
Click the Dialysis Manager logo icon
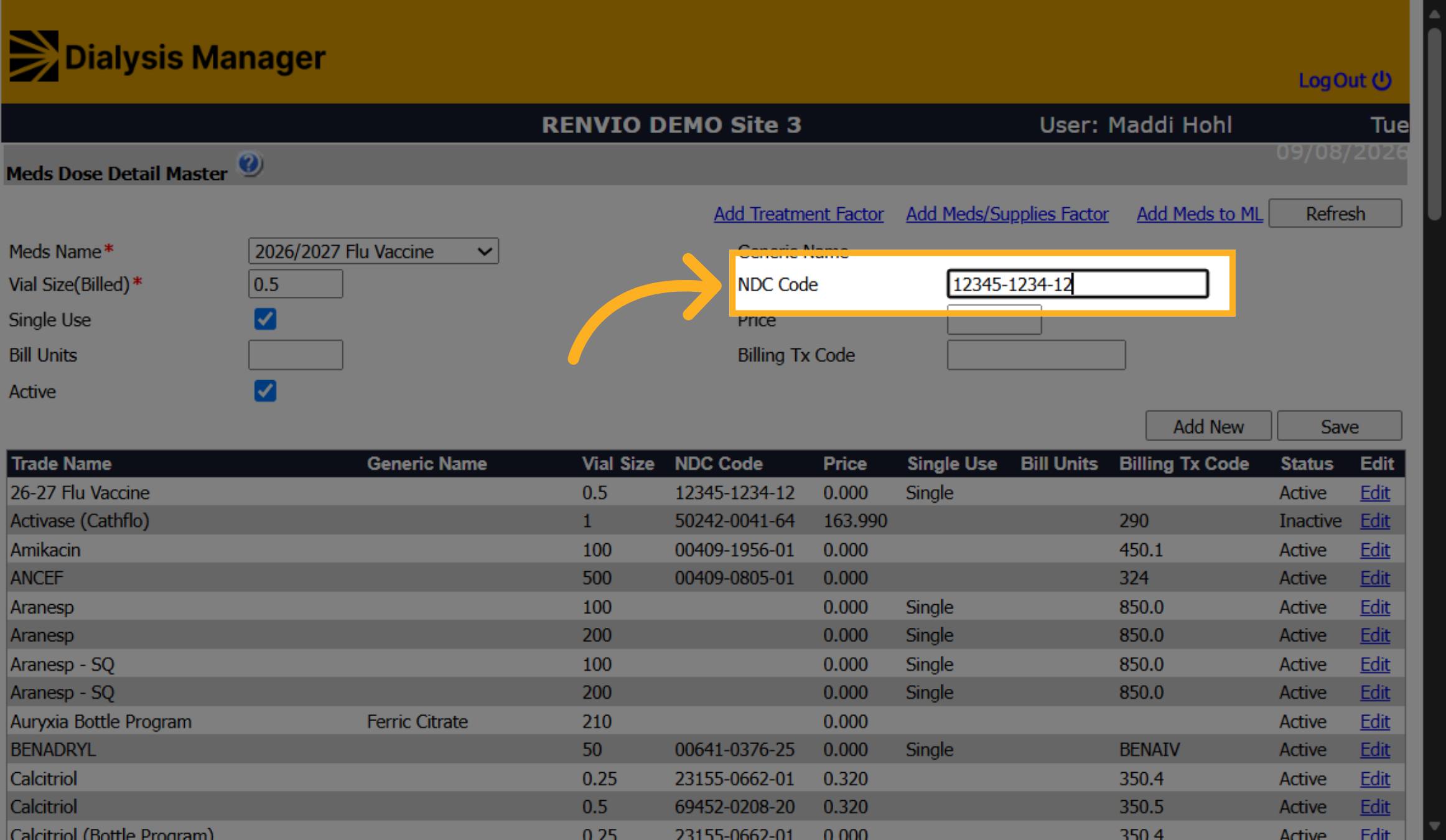(34, 56)
